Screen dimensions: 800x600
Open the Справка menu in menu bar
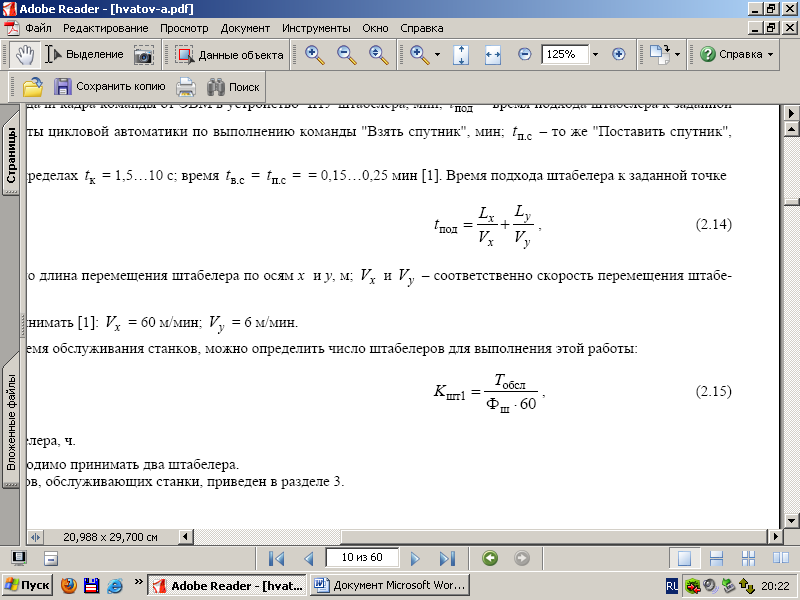click(x=421, y=29)
